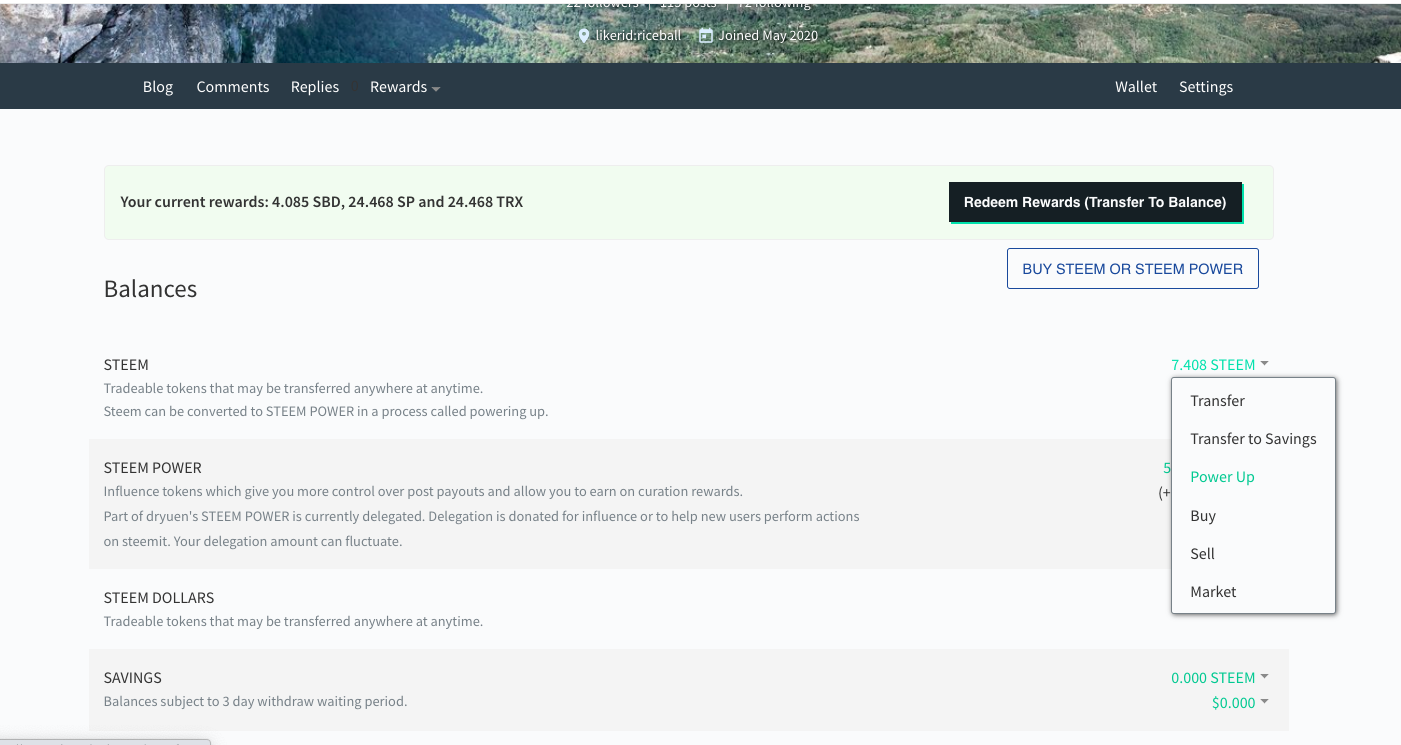1401x745 pixels.
Task: Click the location pin icon beside likerid:riceball
Action: click(585, 36)
